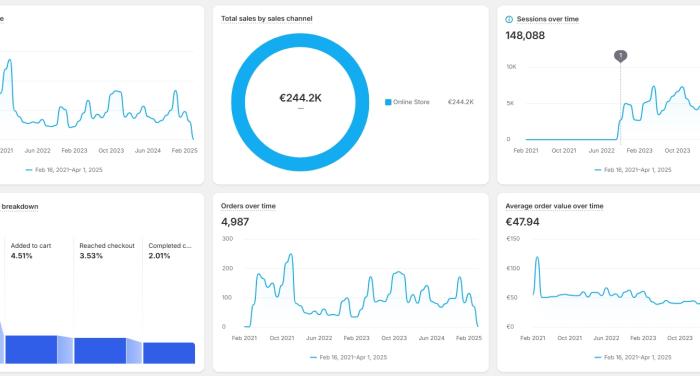The height and width of the screenshot is (376, 700).
Task: Click the €47.94 average order value
Action: tap(522, 222)
